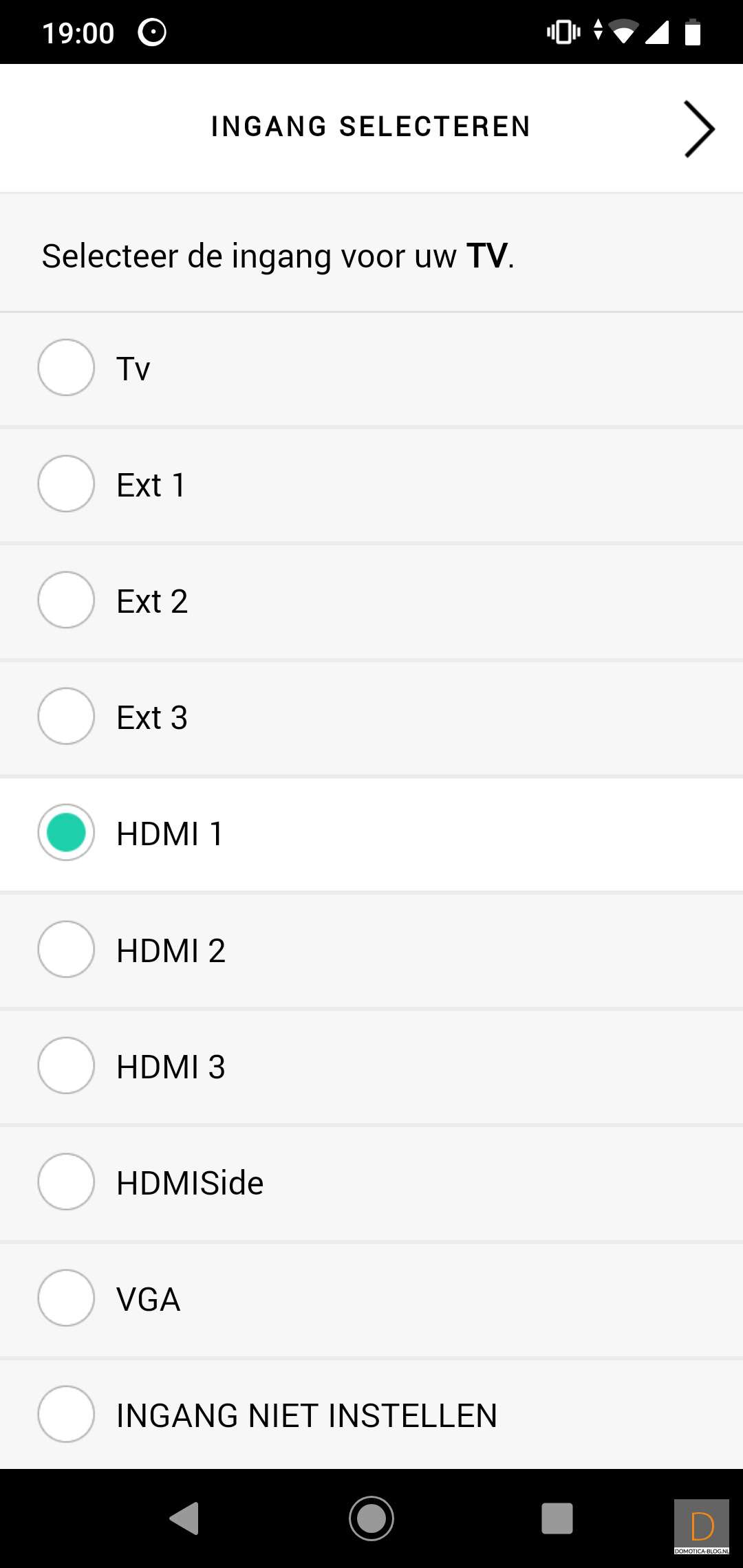
Task: Select the Ext 2 radio option
Action: [66, 600]
